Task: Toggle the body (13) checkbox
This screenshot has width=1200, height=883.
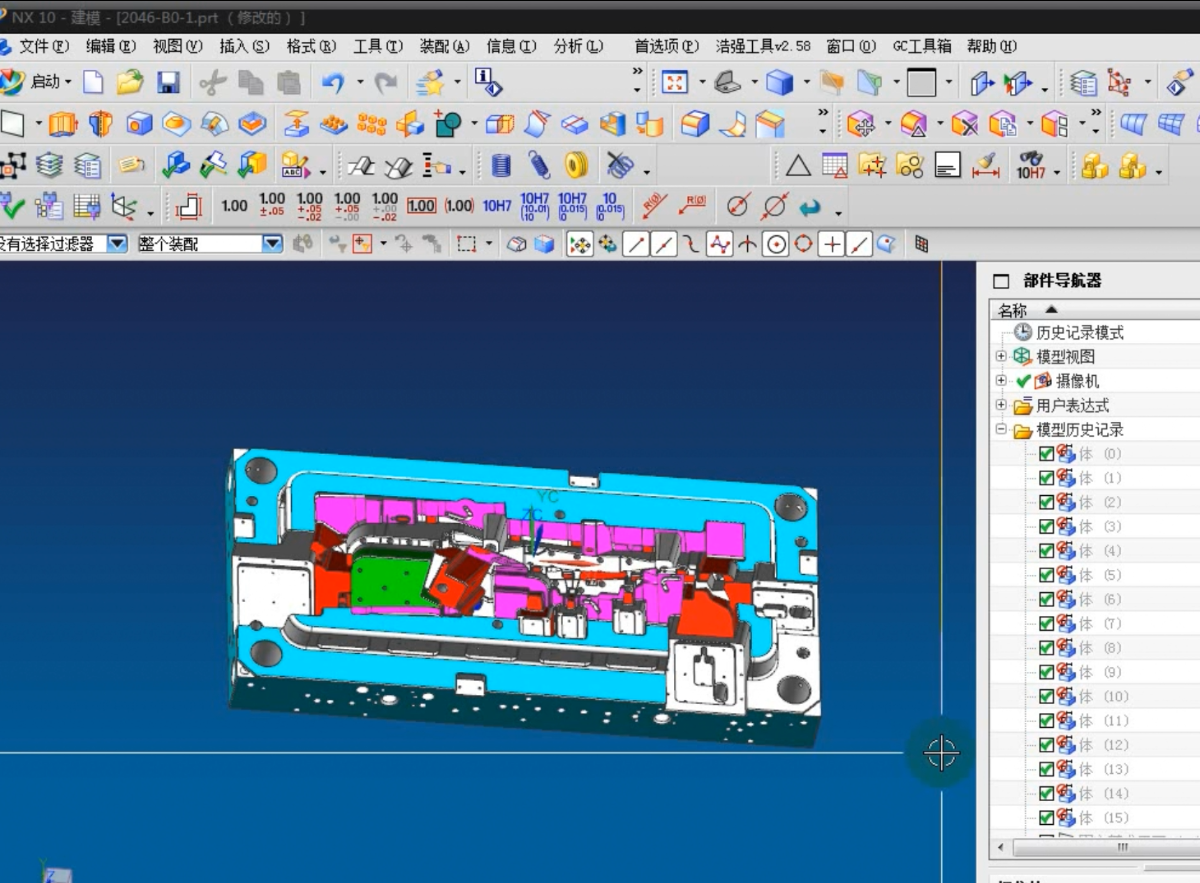Action: [1046, 769]
